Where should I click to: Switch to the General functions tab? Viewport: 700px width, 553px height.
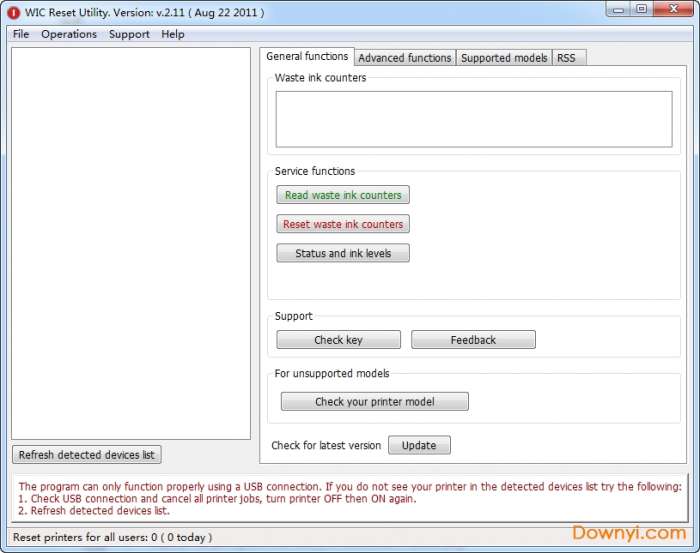click(307, 57)
